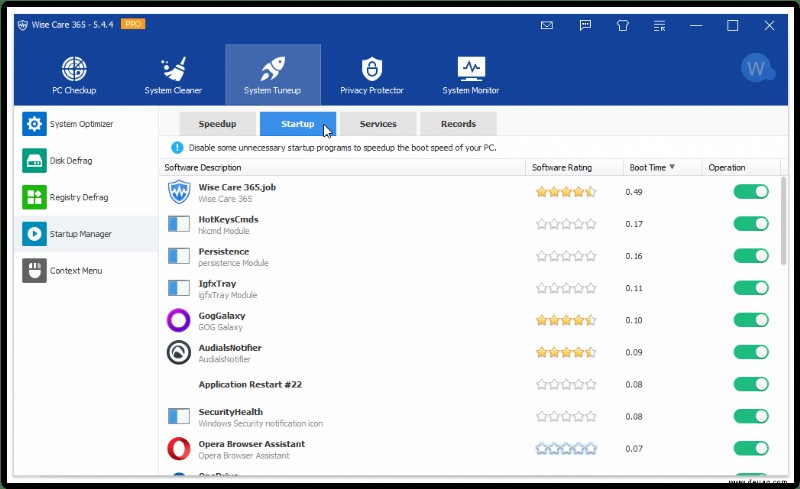
Task: Click the 'GOG Galaxy' description text
Action: point(220,327)
